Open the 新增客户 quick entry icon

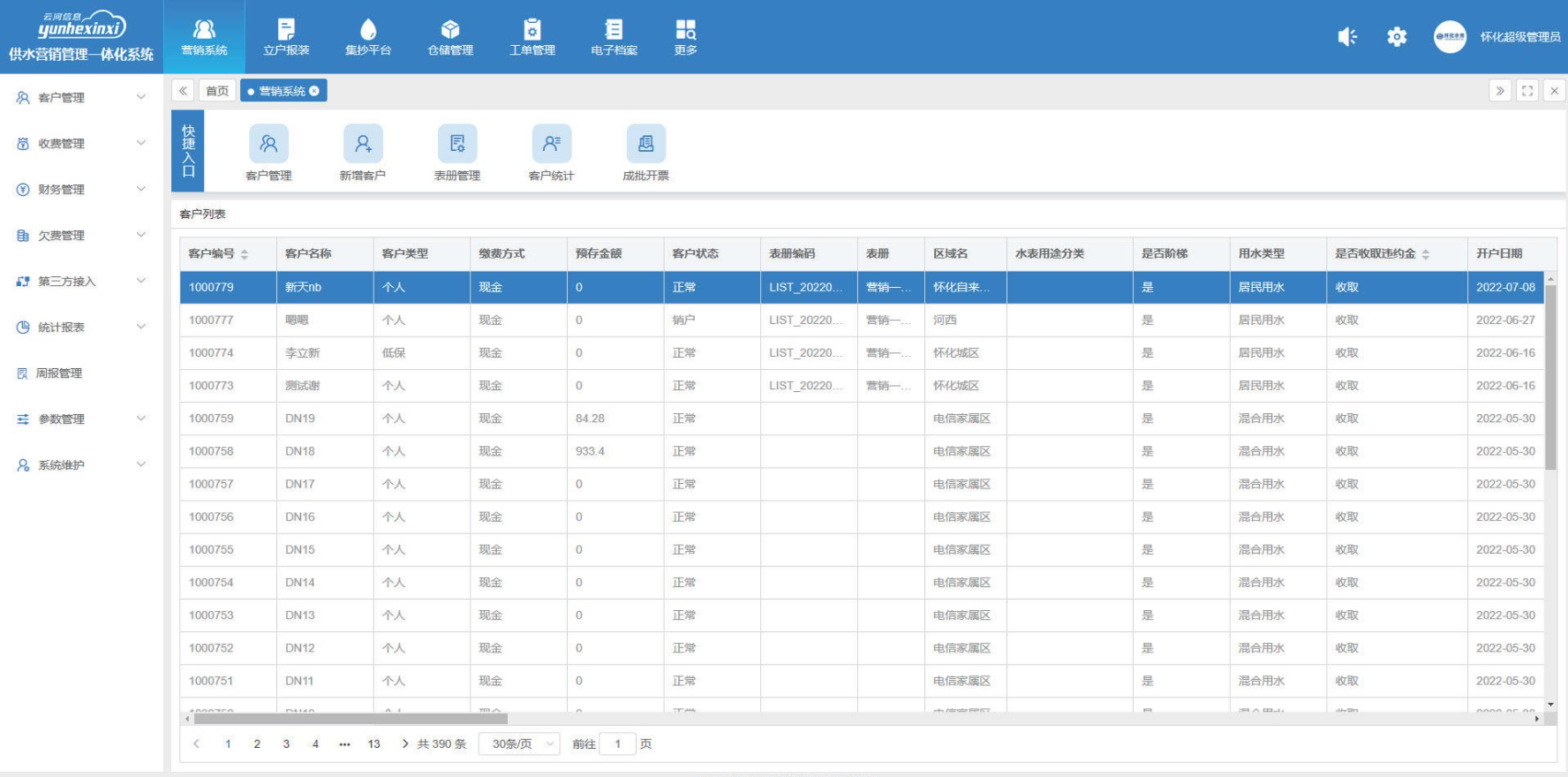[363, 144]
